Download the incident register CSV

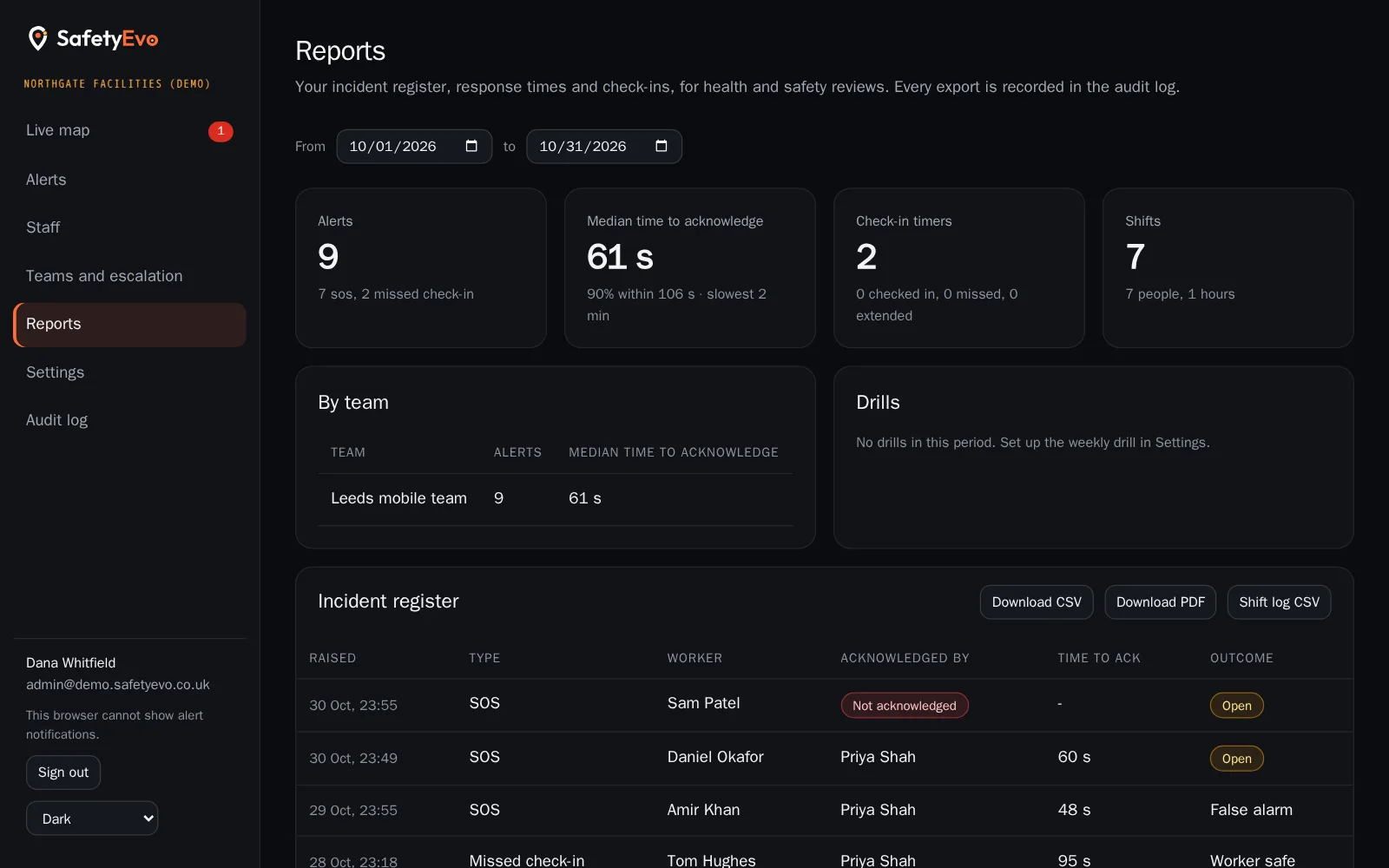(x=1037, y=602)
